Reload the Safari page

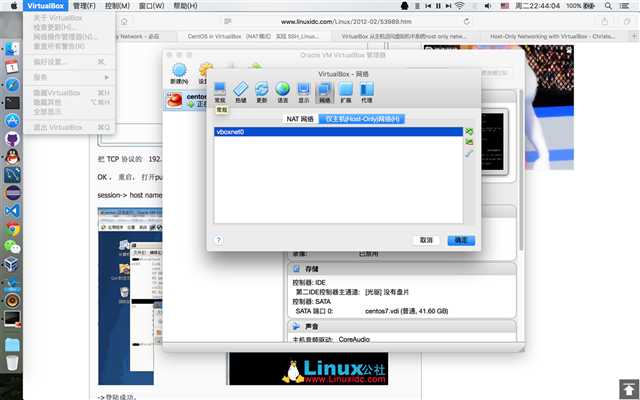tap(467, 21)
